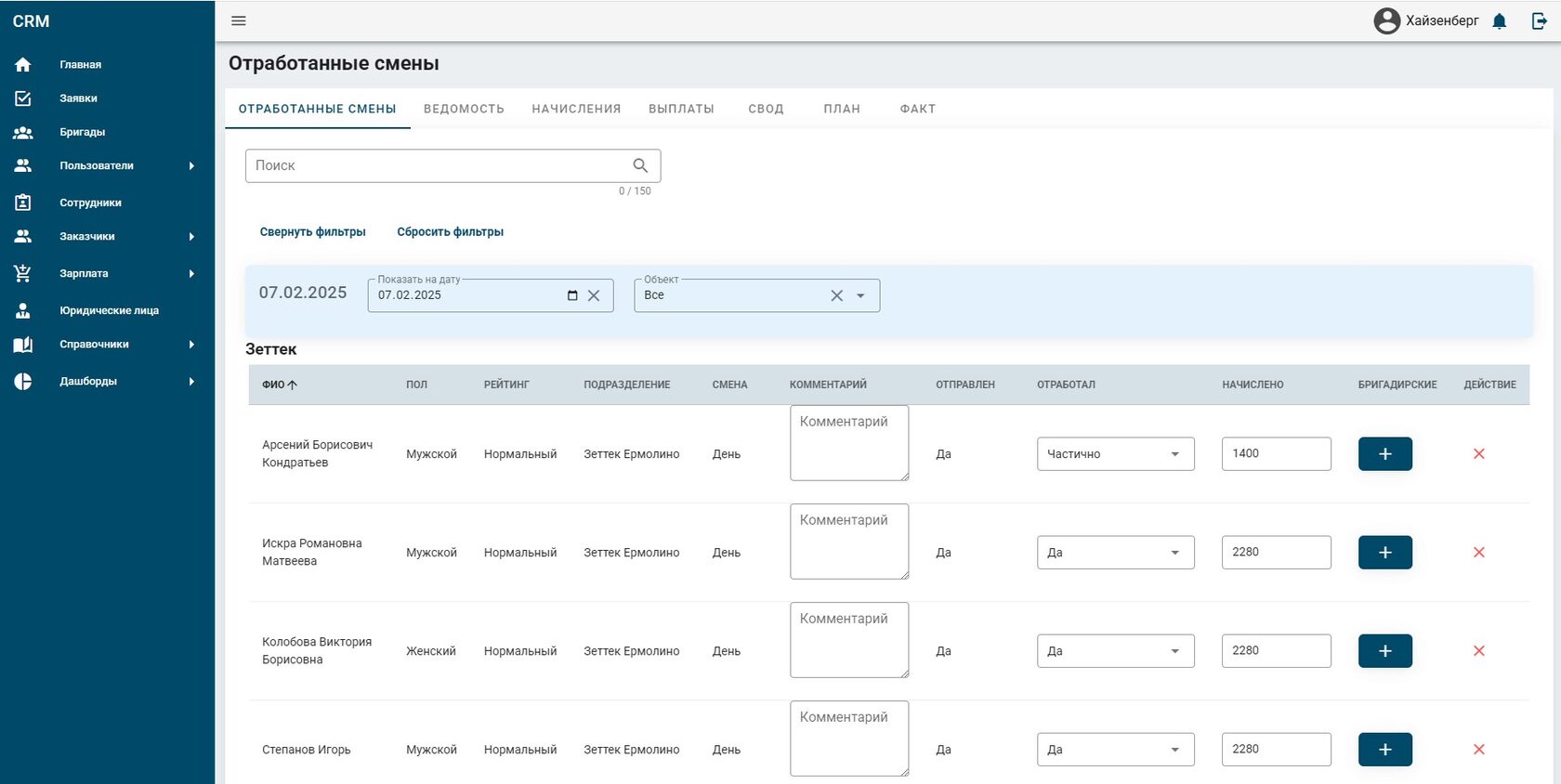Viewport: 1561px width, 784px height.
Task: Click the Хайзенберг user avatar
Action: pos(1387,20)
